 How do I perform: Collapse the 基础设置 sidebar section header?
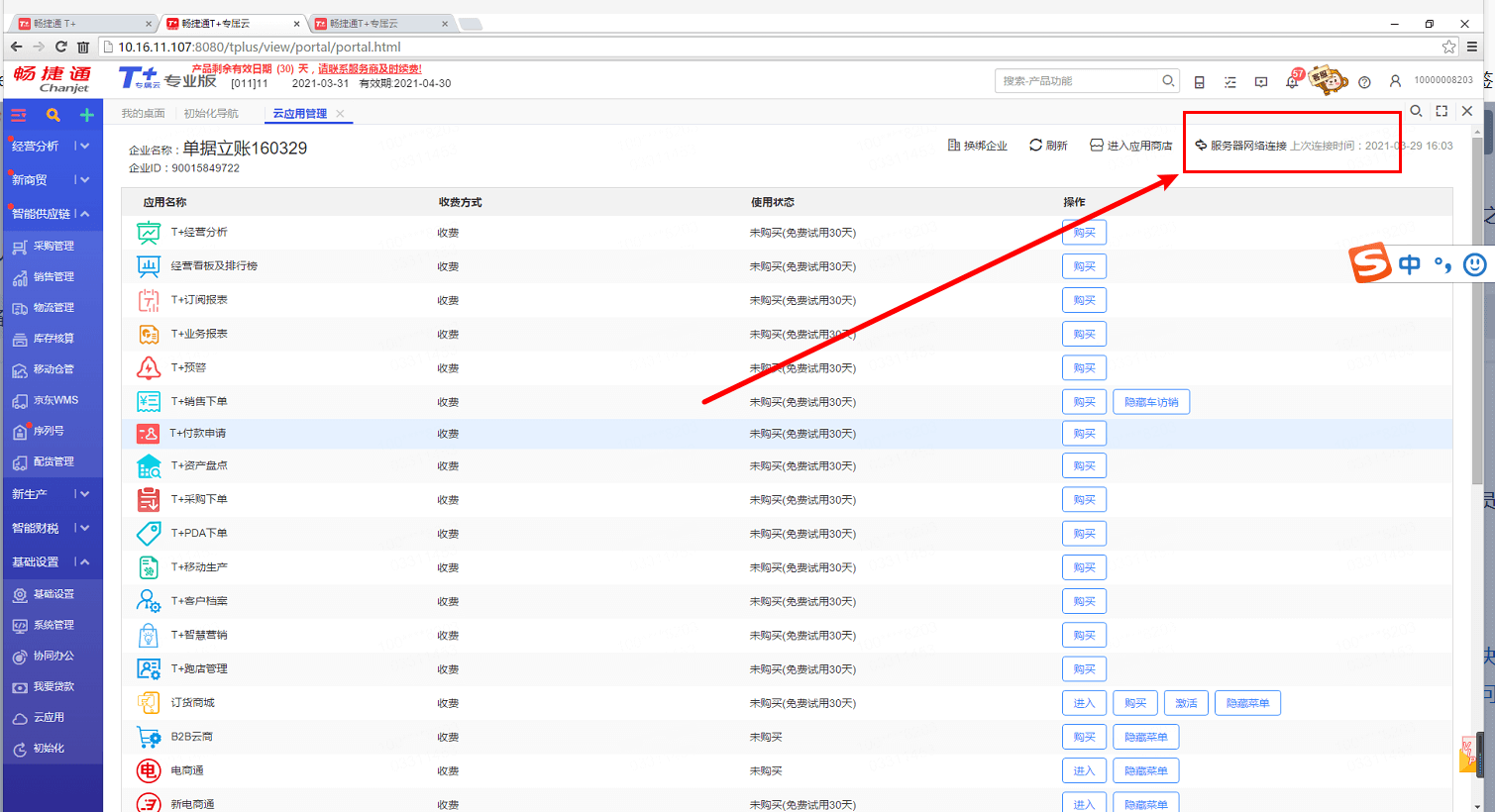[52, 561]
